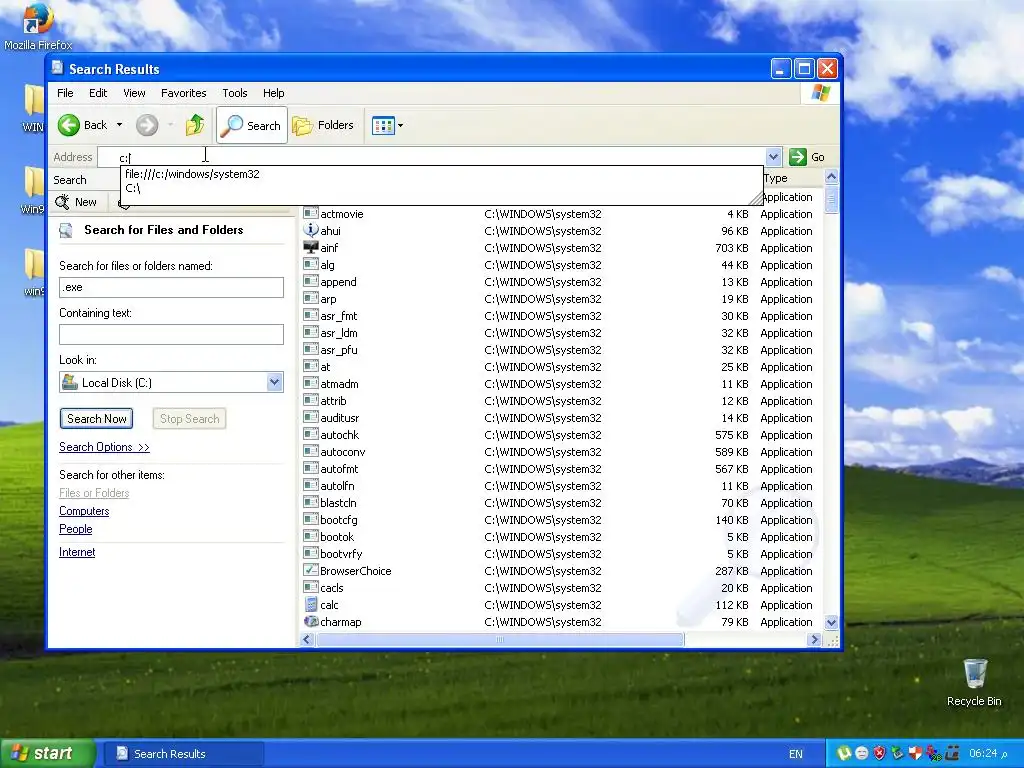The image size is (1024, 768).
Task: Click the red shield security tray icon
Action: tap(880, 754)
